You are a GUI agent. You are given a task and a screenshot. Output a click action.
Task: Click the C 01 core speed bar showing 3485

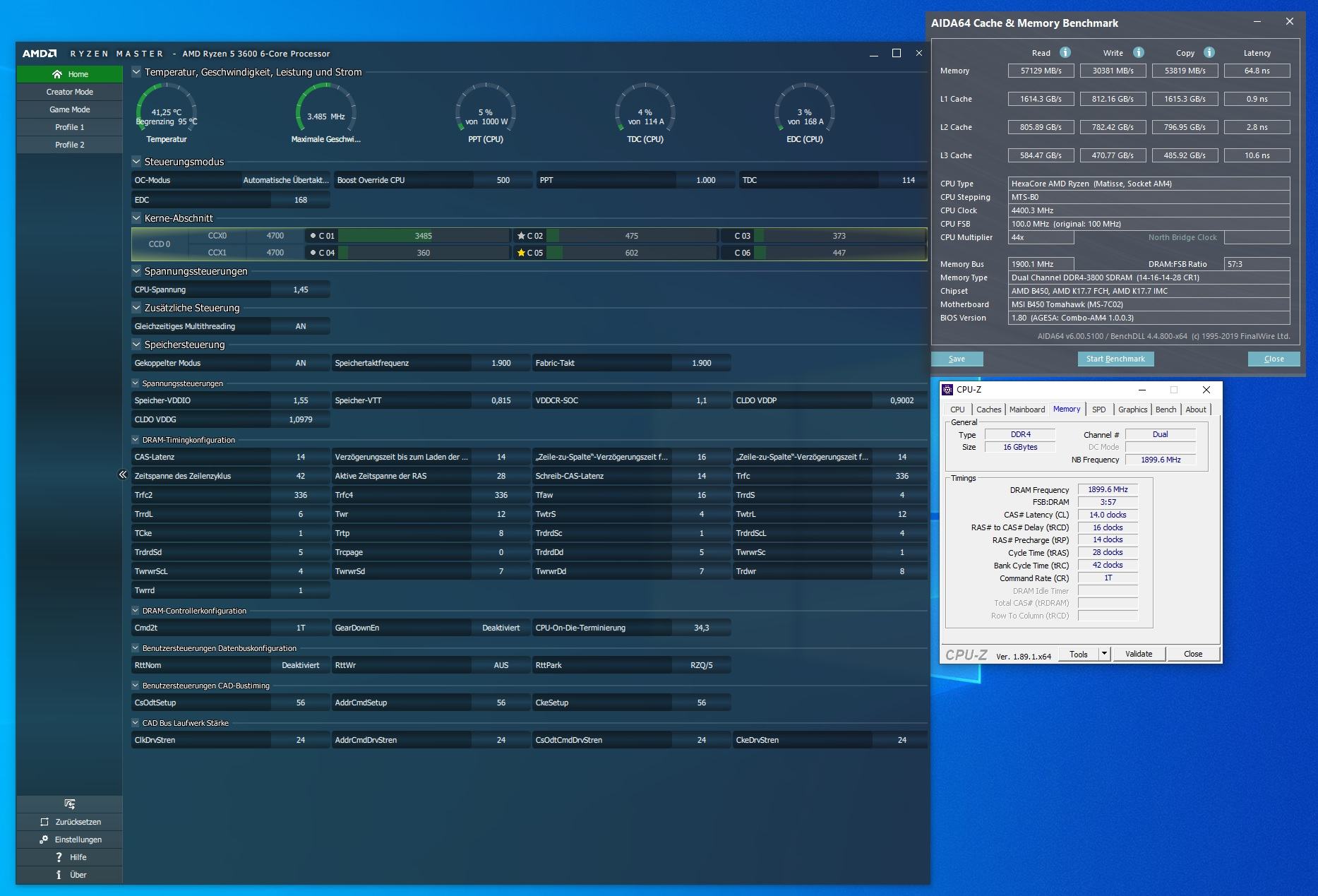[x=424, y=236]
